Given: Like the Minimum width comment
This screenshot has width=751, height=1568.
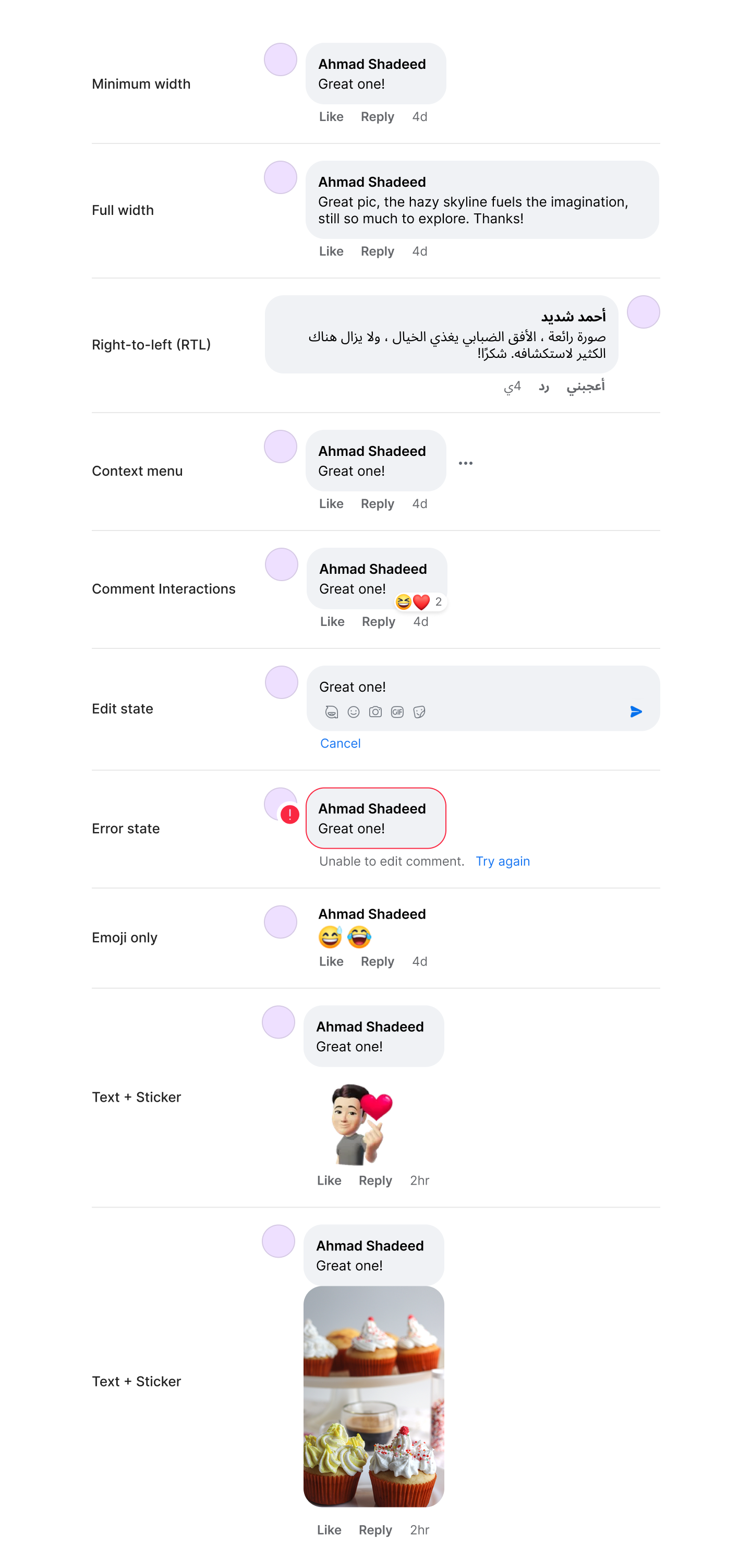Looking at the screenshot, I should pyautogui.click(x=331, y=117).
